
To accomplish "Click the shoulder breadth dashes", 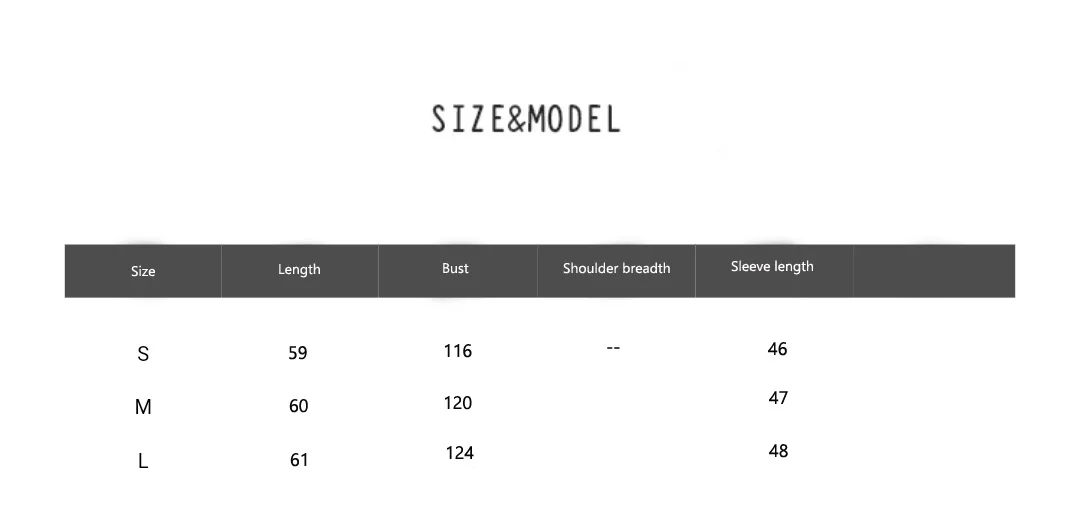I will (613, 348).
